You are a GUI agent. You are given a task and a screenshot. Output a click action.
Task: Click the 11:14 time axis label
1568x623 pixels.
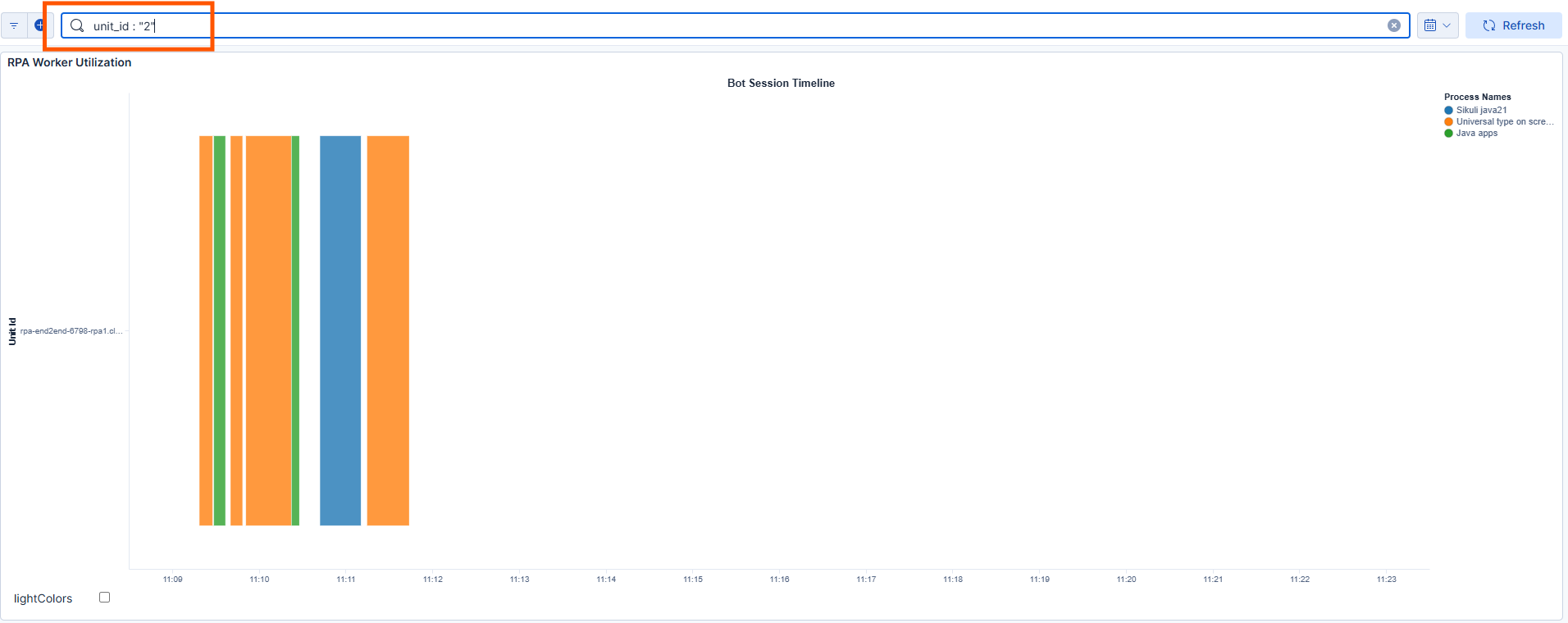(606, 580)
